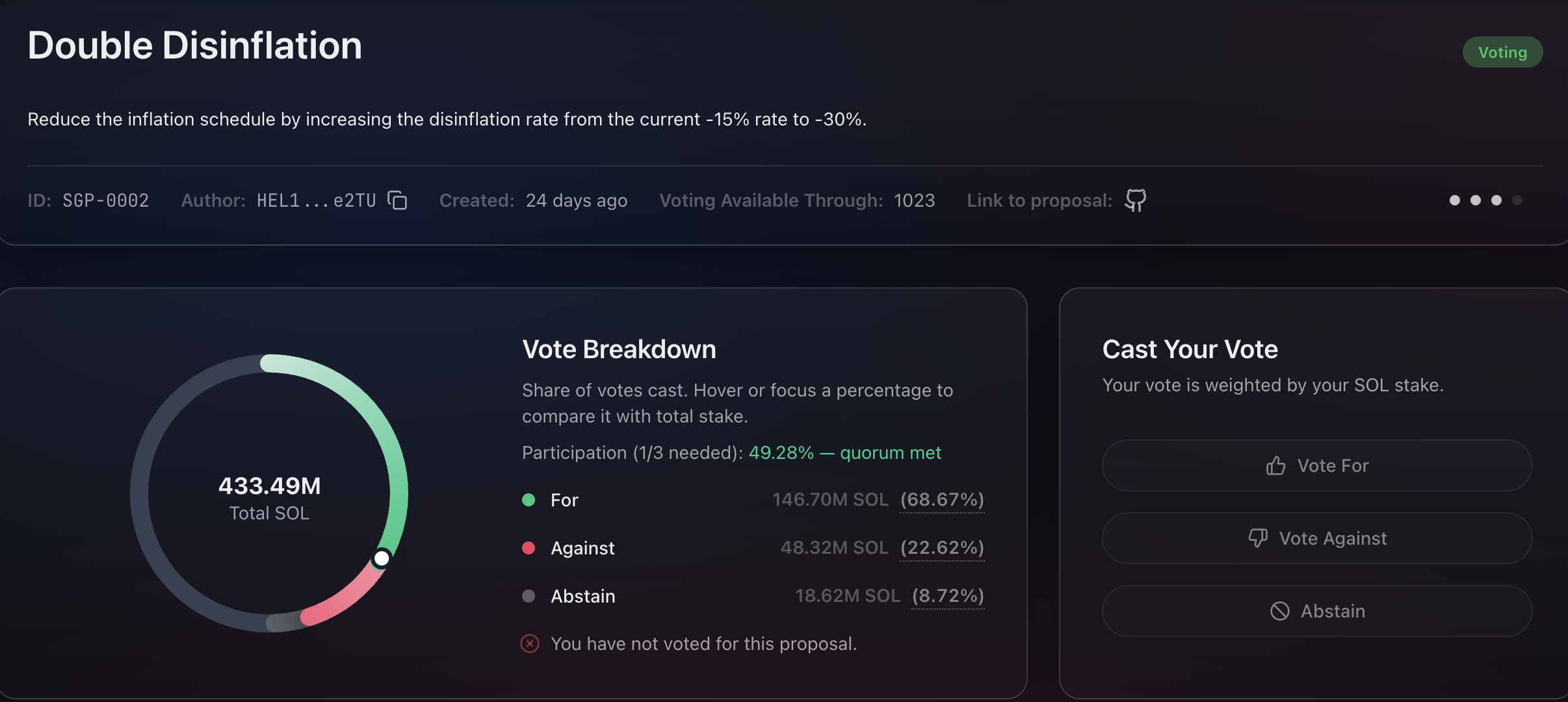Click the Abstain percentage 8.72%
1568x702 pixels.
948,596
